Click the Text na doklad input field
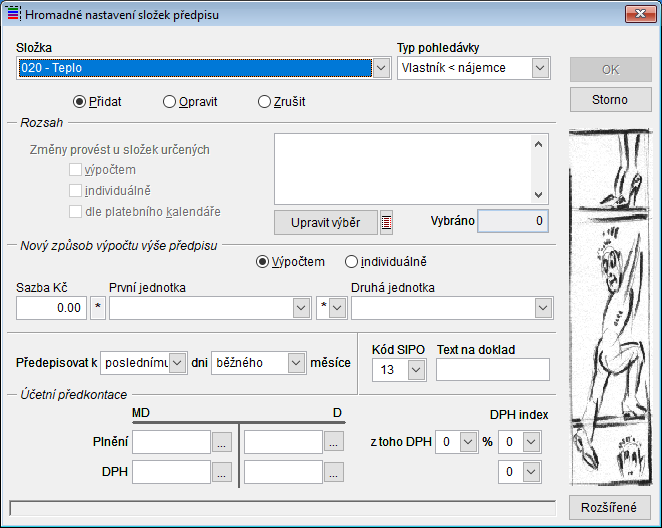This screenshot has width=662, height=528. (x=493, y=371)
